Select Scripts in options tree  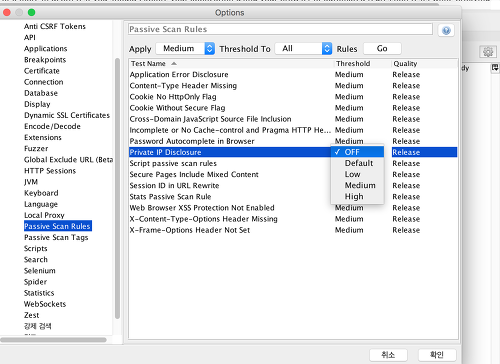pos(36,249)
